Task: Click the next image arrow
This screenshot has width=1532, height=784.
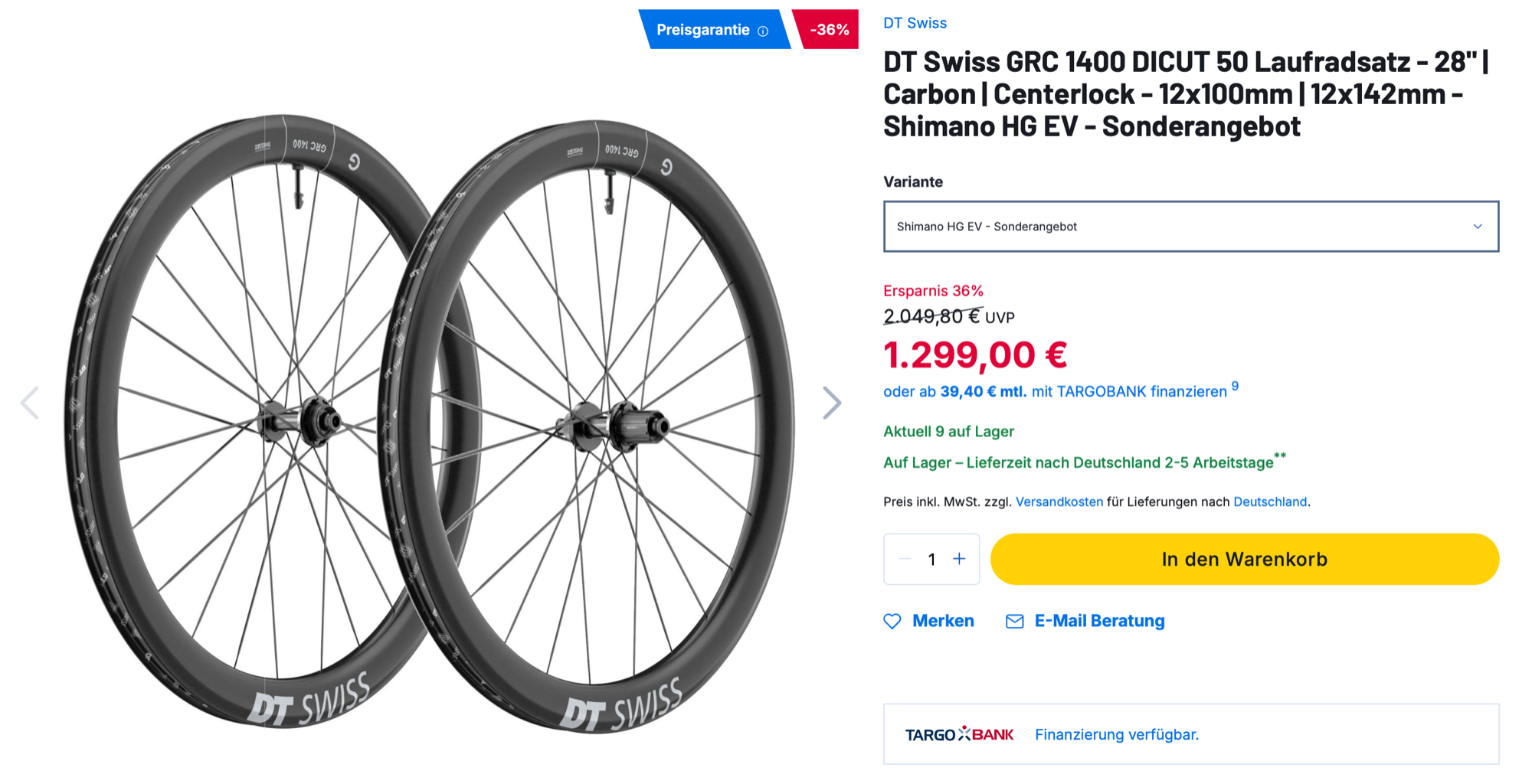Action: pos(832,403)
